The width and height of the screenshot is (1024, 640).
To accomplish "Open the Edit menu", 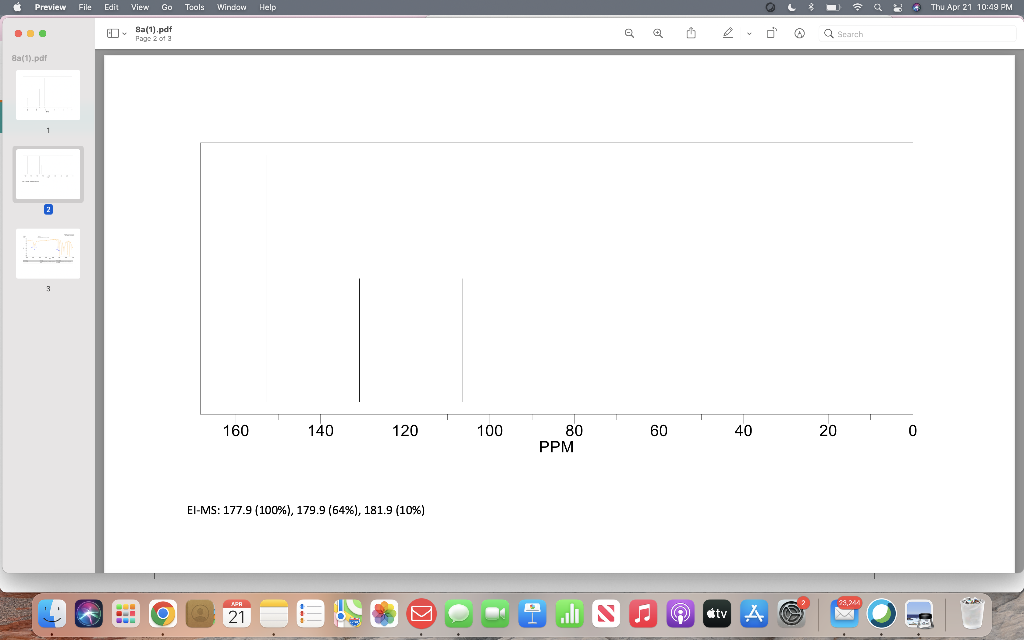I will (x=111, y=7).
